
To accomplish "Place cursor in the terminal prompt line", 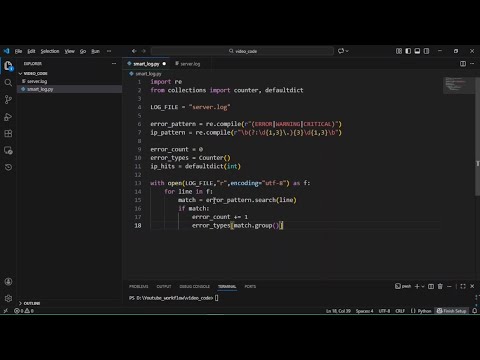I will [173, 298].
